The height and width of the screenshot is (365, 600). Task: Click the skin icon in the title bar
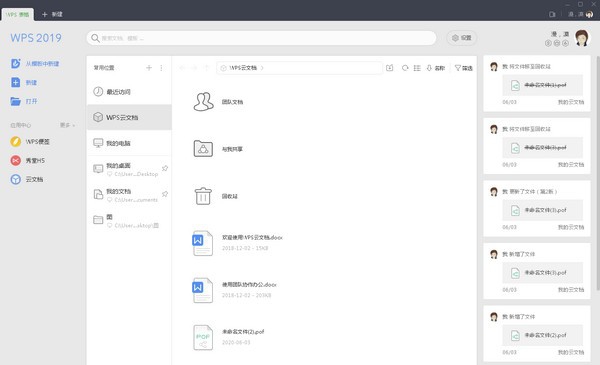click(552, 14)
